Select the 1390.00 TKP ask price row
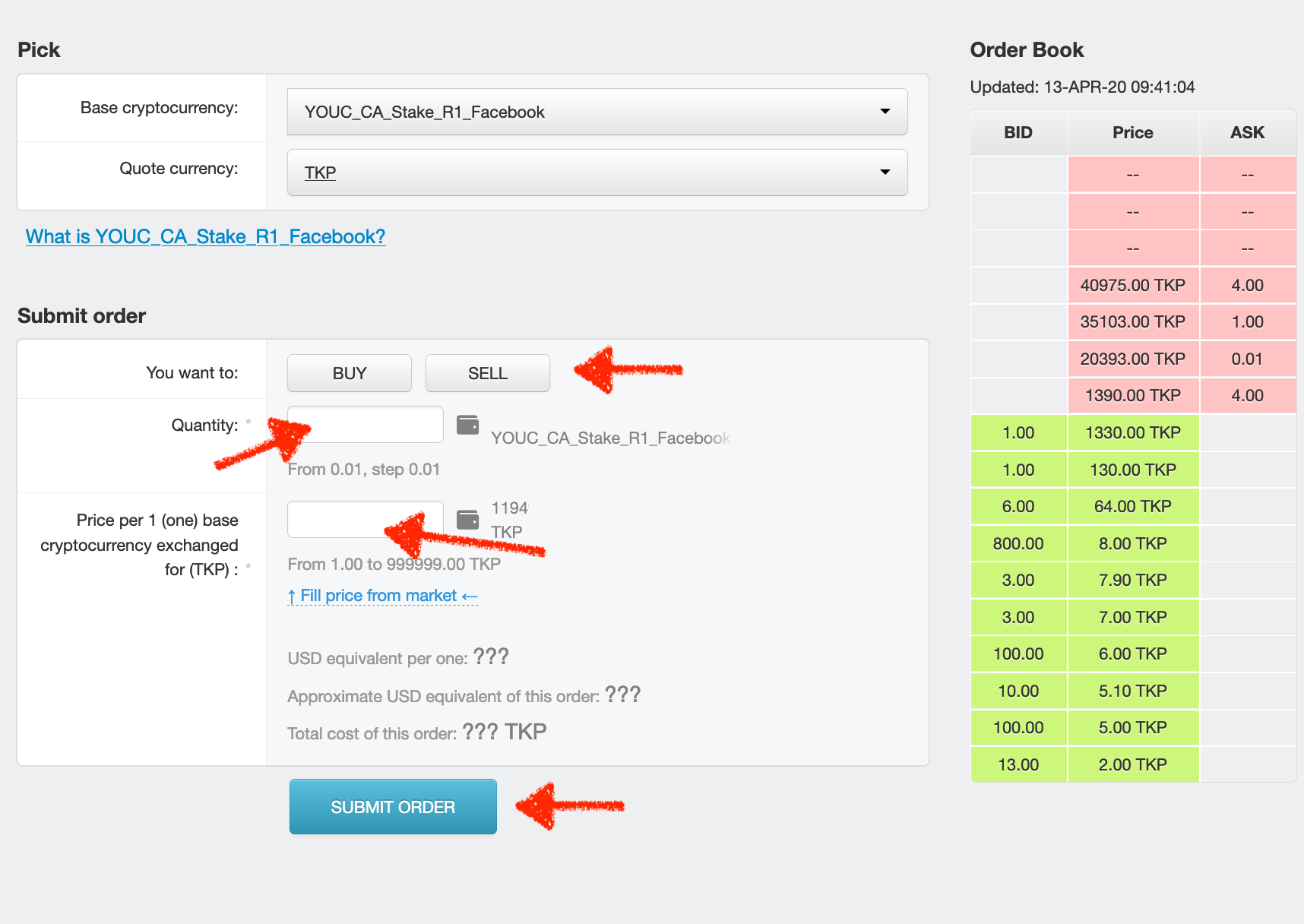 [1132, 395]
